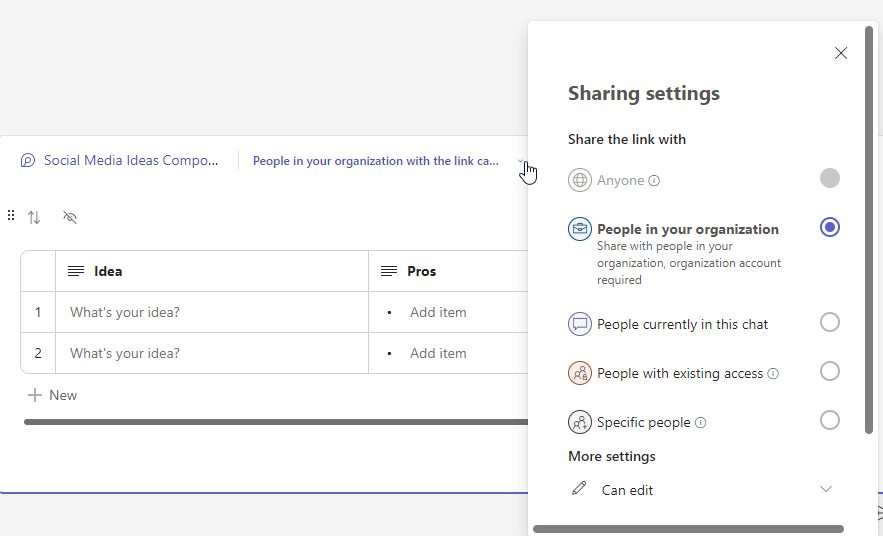
Task: Click the Loop component icon beside Social Media Ideas
Action: pyautogui.click(x=28, y=161)
